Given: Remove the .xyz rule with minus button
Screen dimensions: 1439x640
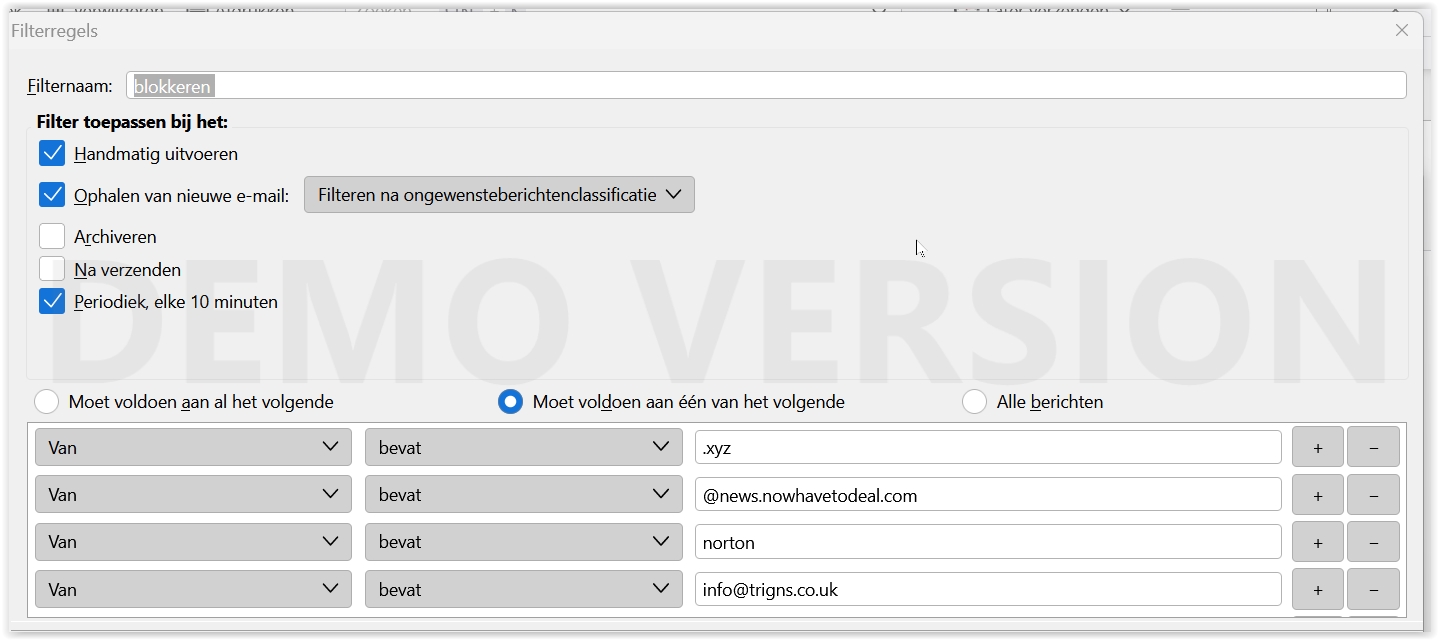Looking at the screenshot, I should click(x=1372, y=448).
